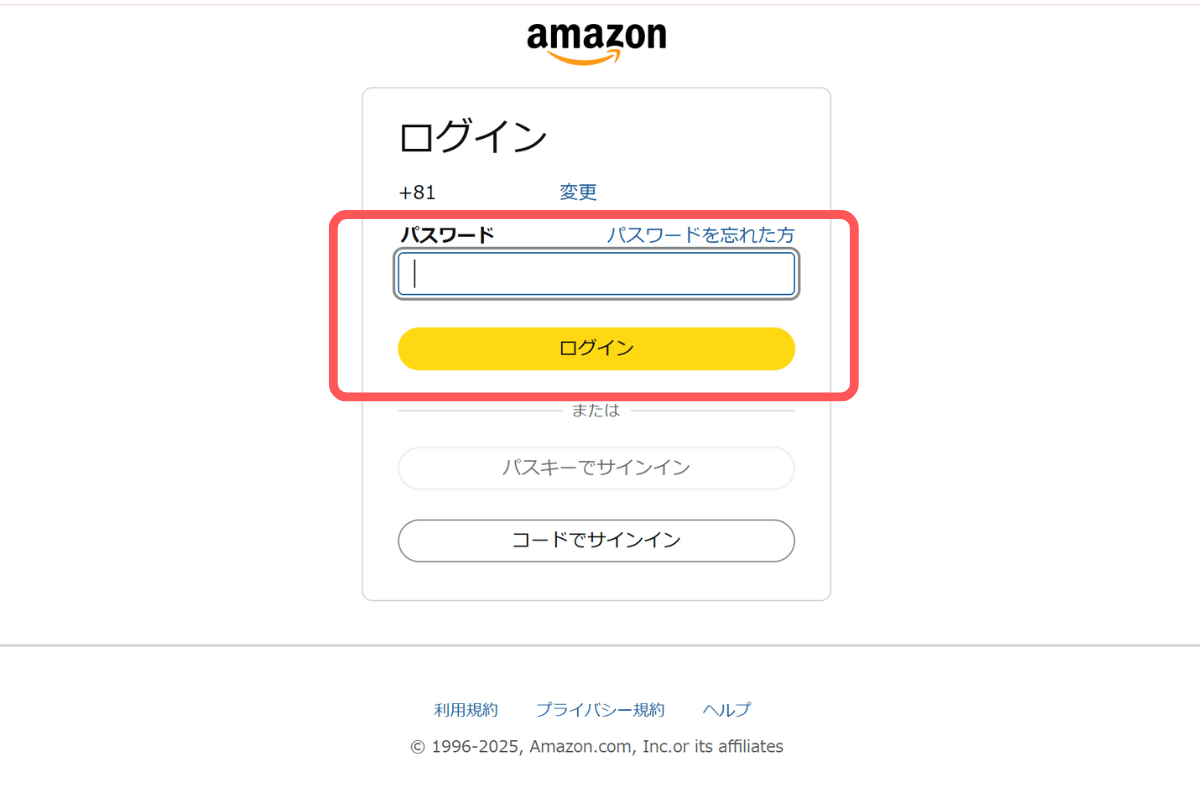This screenshot has height=800, width=1200.
Task: Open the ヘルプ help link
Action: (725, 710)
